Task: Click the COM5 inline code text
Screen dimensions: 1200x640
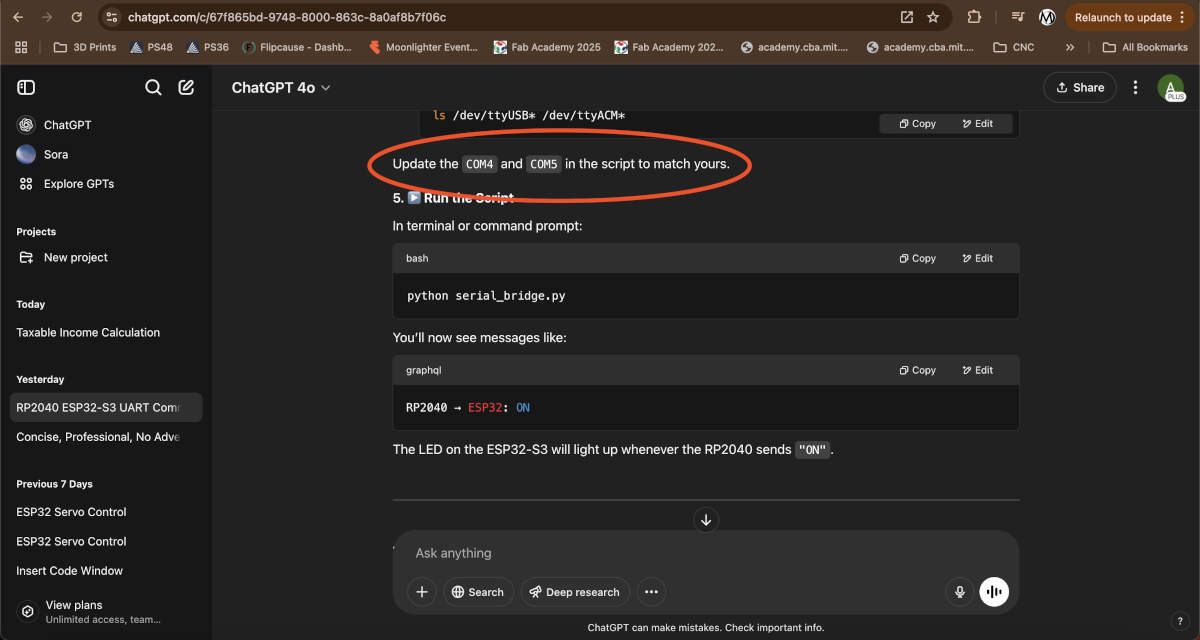Action: [544, 164]
